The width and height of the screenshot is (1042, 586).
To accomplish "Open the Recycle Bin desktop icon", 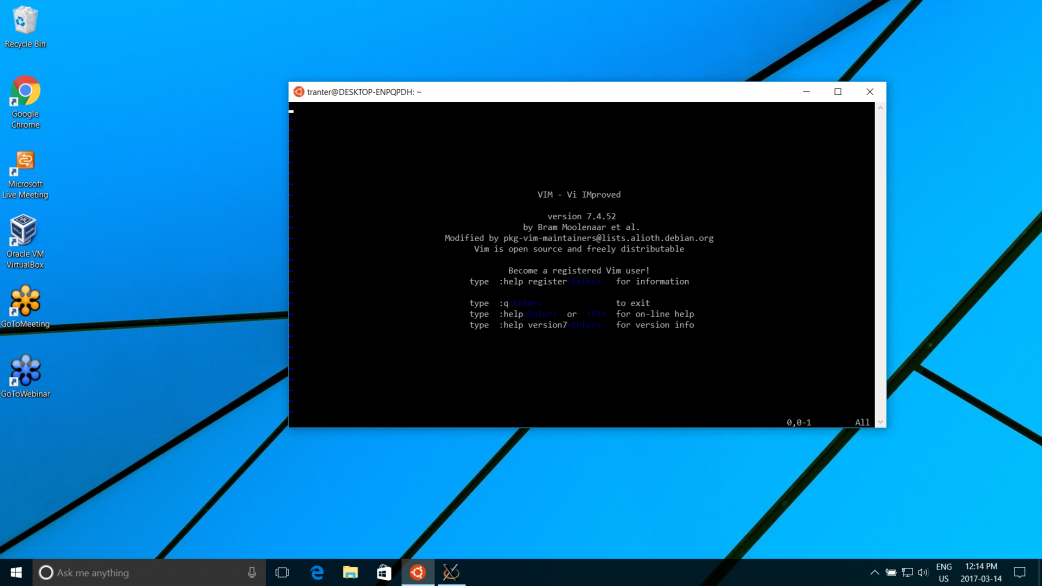I will [25, 22].
